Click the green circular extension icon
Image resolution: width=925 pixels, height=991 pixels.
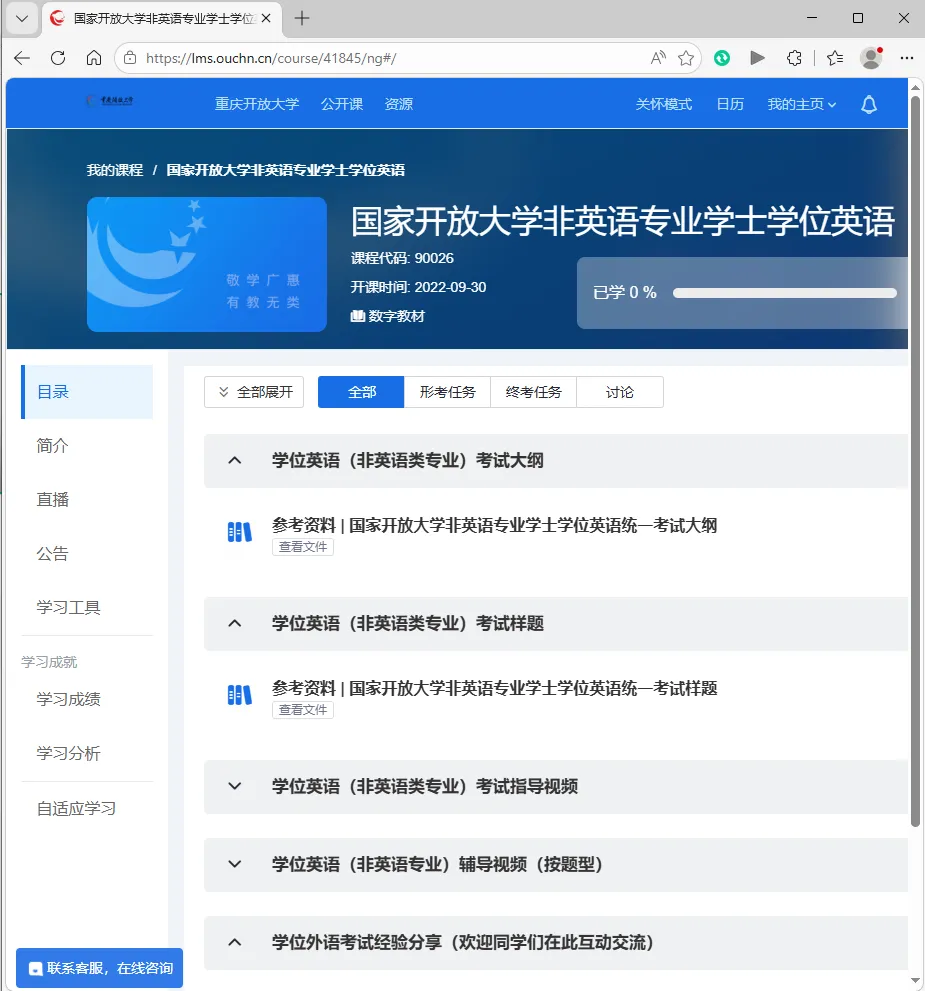(x=722, y=58)
